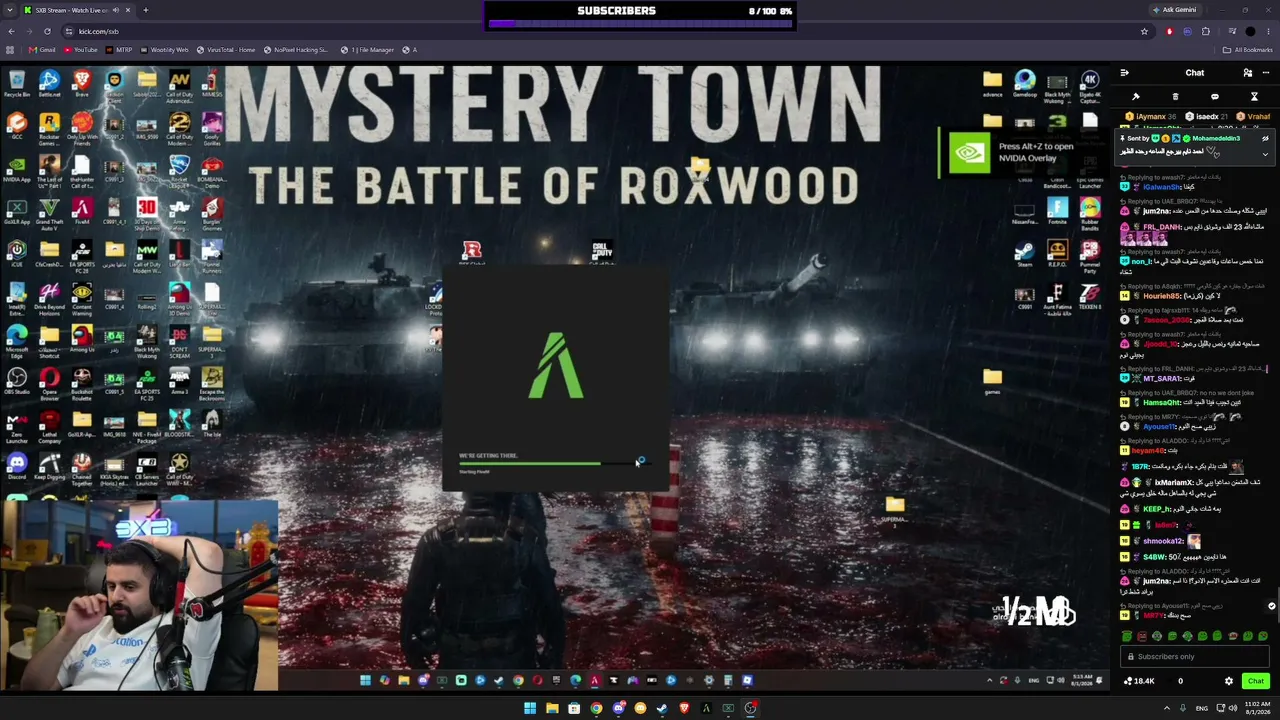
Task: Open the Chrome extensions puzzle icon
Action: [x=1206, y=31]
